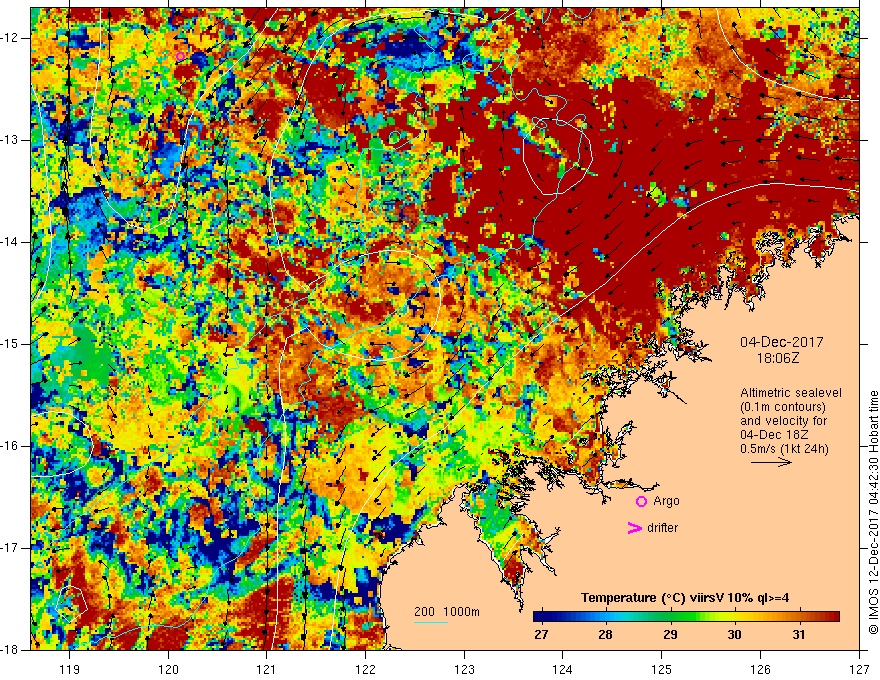880x680 pixels.
Task: Click the magenta drifter marker in the legend
Action: click(x=635, y=528)
